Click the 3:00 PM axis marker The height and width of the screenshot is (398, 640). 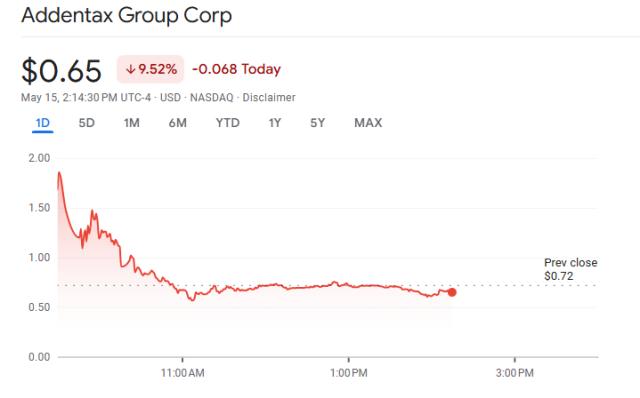tap(515, 373)
